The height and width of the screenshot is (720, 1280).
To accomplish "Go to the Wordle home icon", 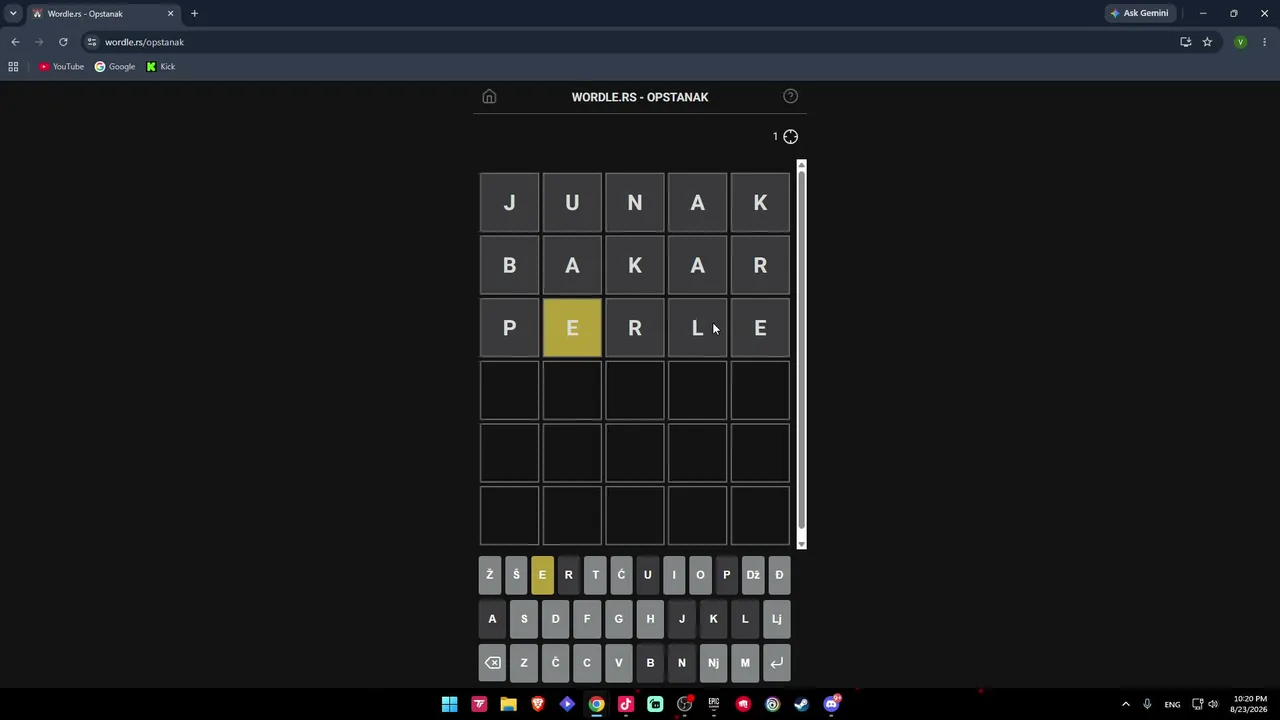I will 489,97.
